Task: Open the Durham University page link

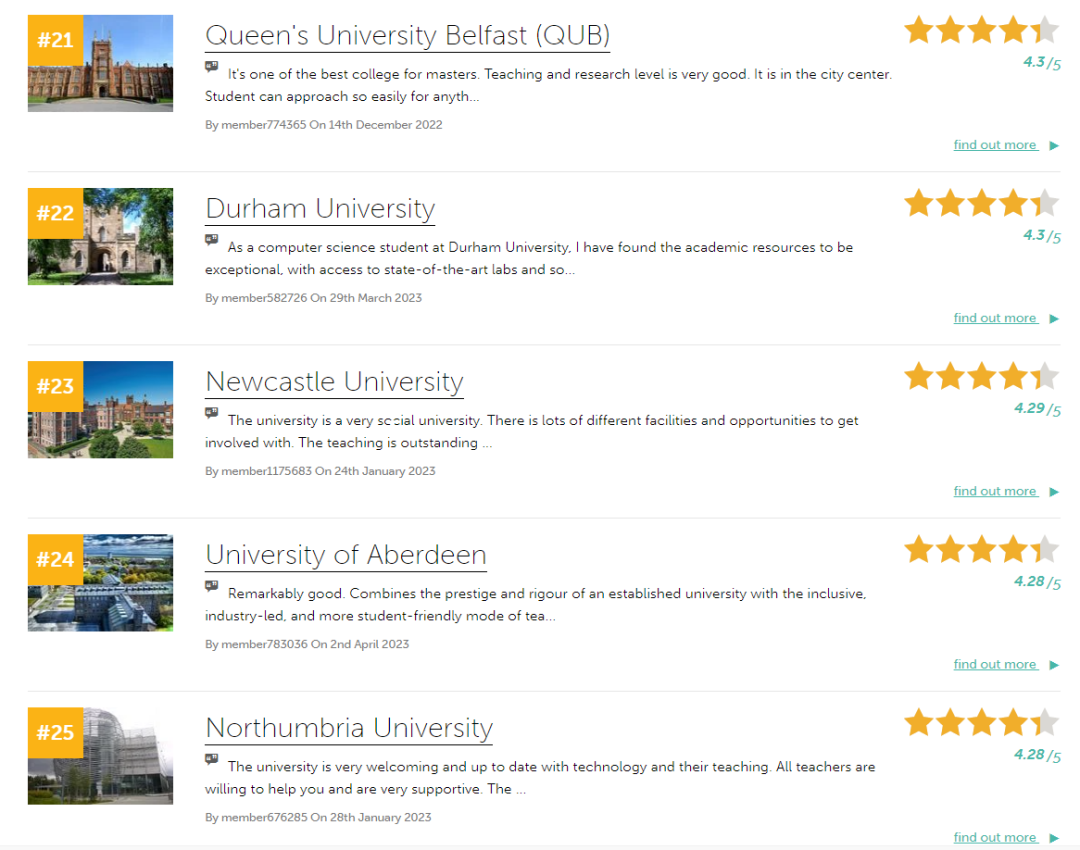Action: coord(319,209)
